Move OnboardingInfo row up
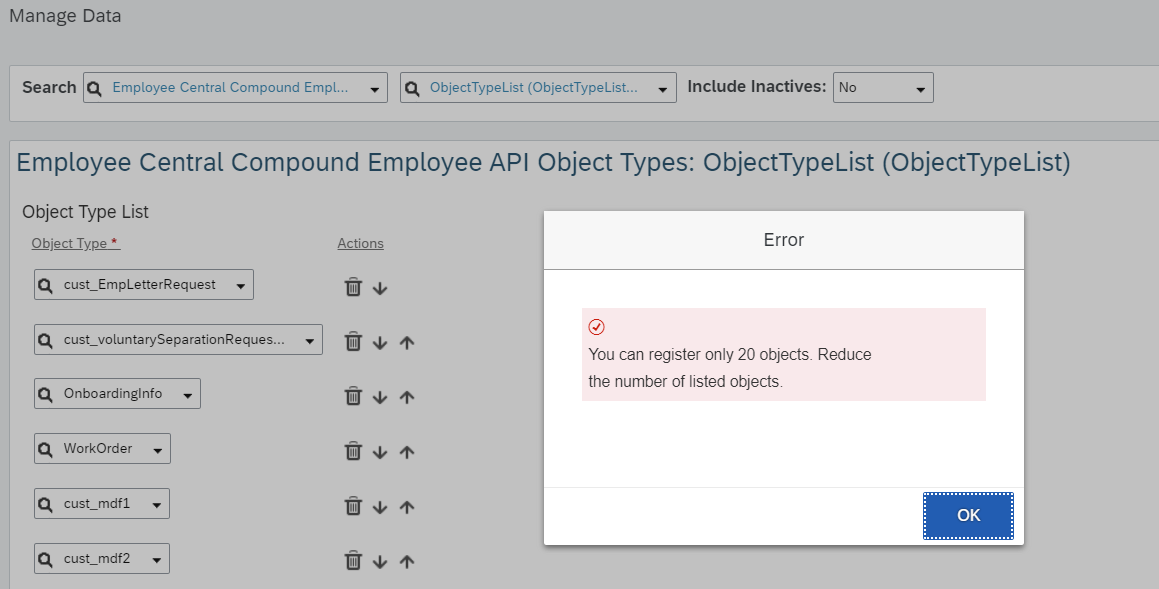Image resolution: width=1159 pixels, height=589 pixels. tap(407, 398)
